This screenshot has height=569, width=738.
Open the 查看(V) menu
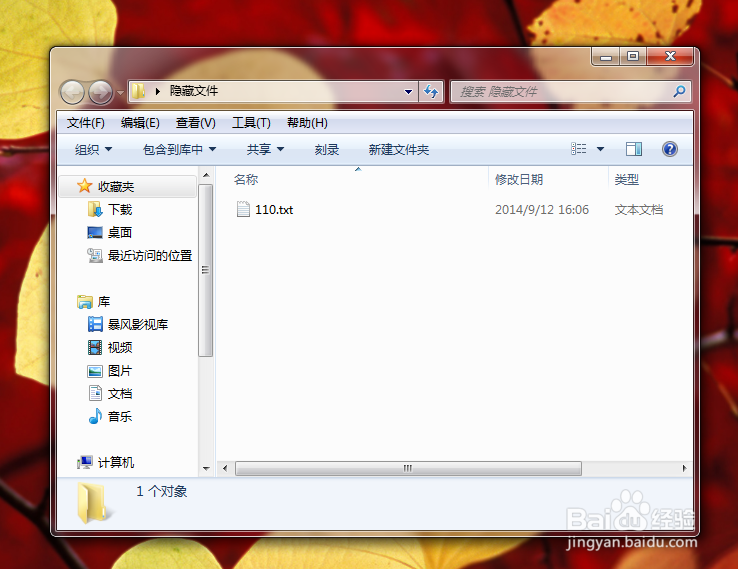195,123
